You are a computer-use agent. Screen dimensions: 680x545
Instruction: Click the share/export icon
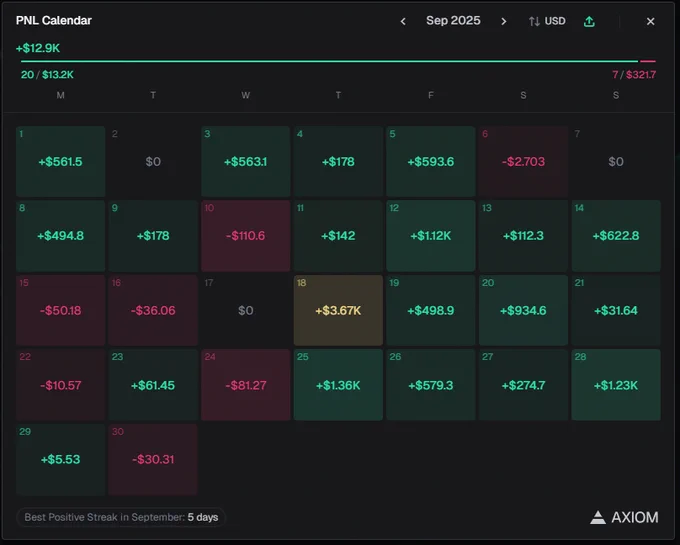(589, 21)
